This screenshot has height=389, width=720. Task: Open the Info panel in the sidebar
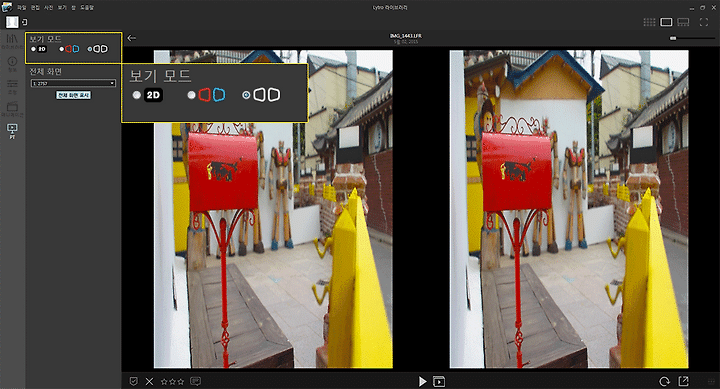tap(12, 63)
